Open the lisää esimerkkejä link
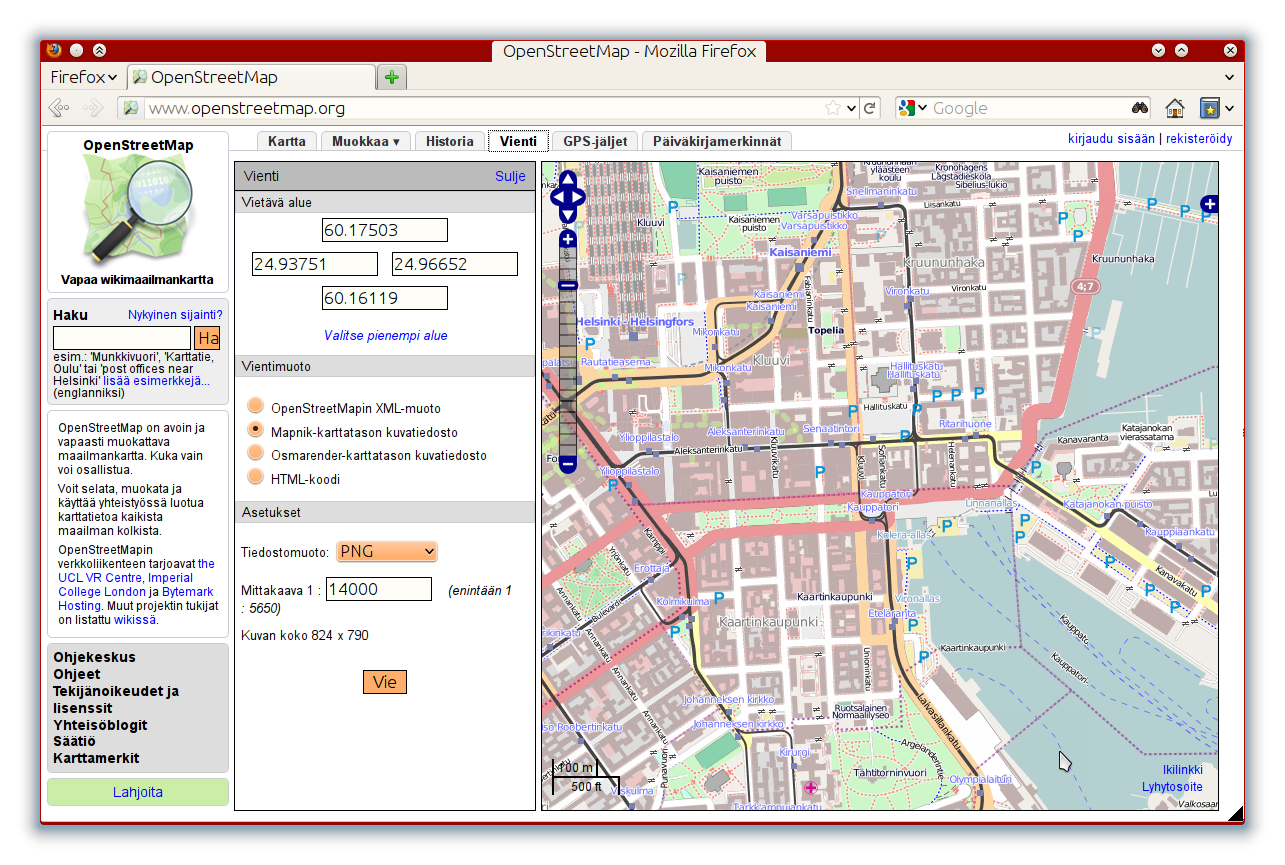This screenshot has height=865, width=1285. (157, 381)
